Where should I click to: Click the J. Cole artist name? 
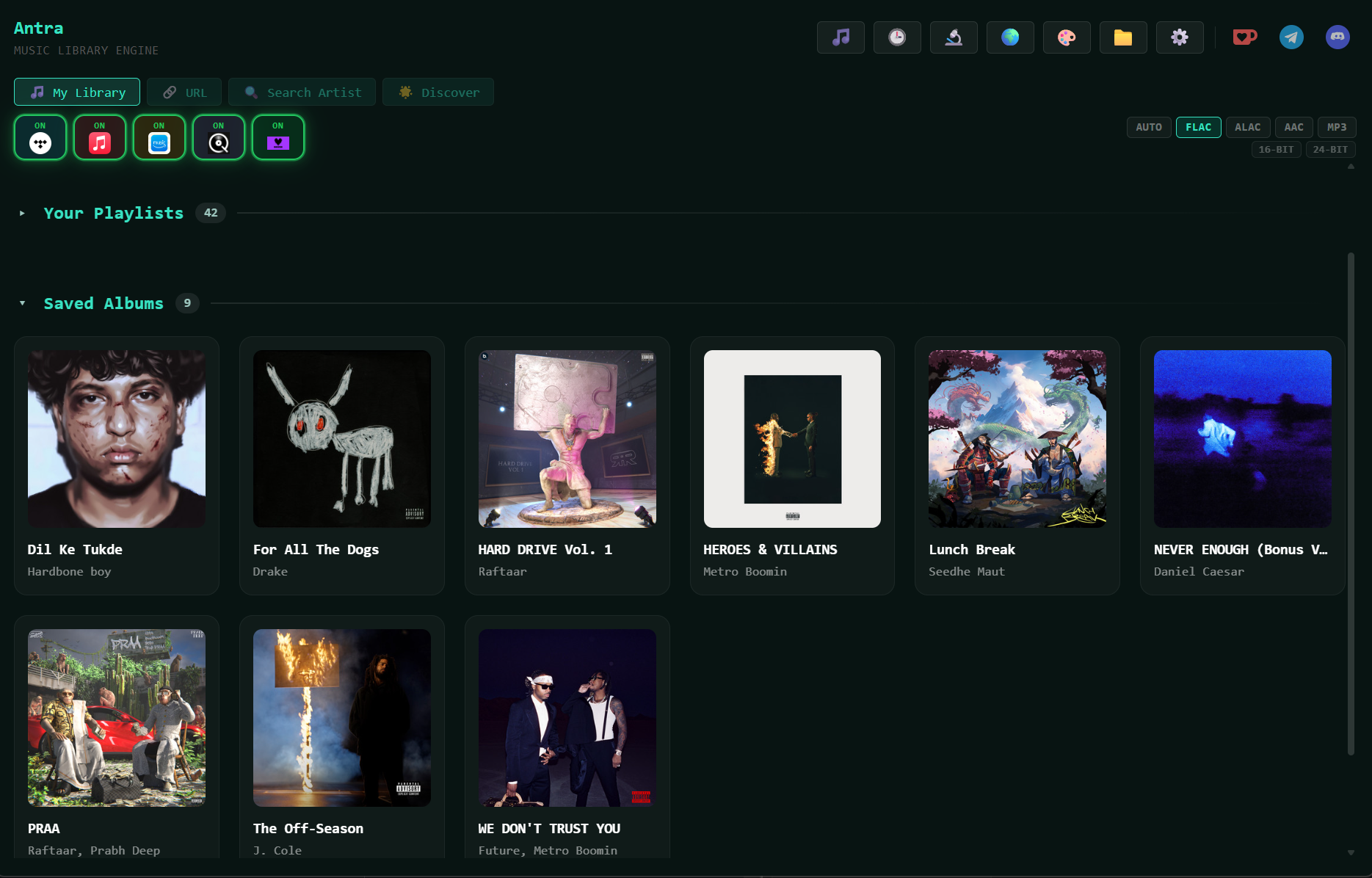[277, 851]
